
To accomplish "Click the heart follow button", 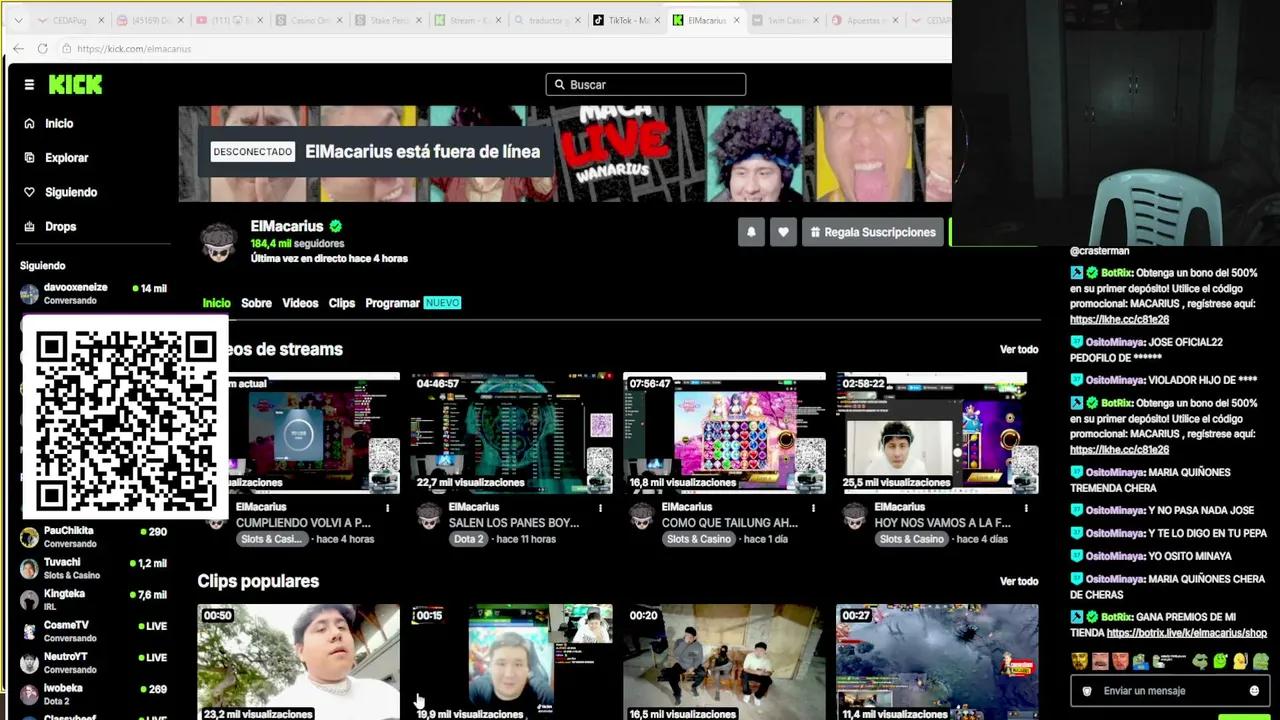I will pos(783,232).
